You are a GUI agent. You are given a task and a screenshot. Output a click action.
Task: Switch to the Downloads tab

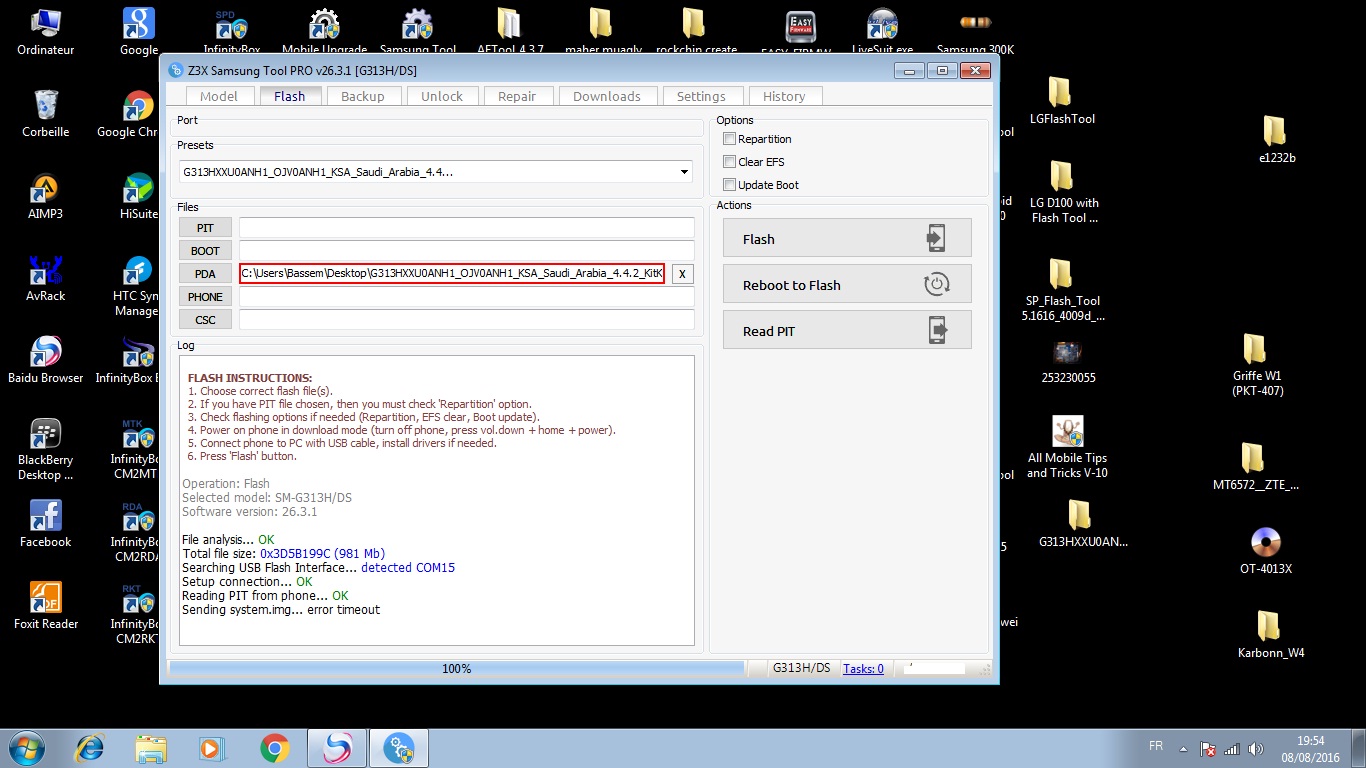pos(607,96)
